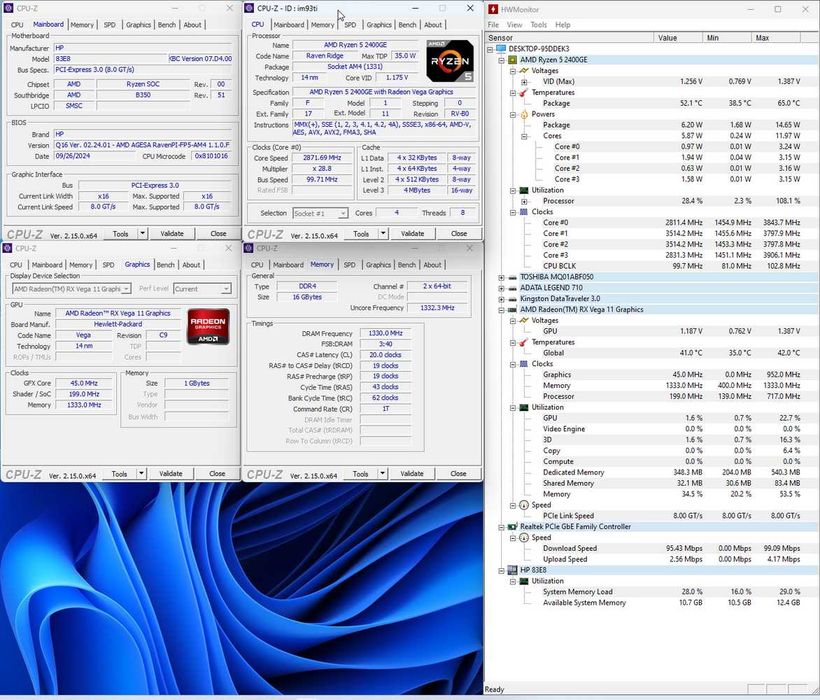Screen dimensions: 820x700
Task: Expand the ADATA LEGEND 710 tree node
Action: click(x=502, y=288)
